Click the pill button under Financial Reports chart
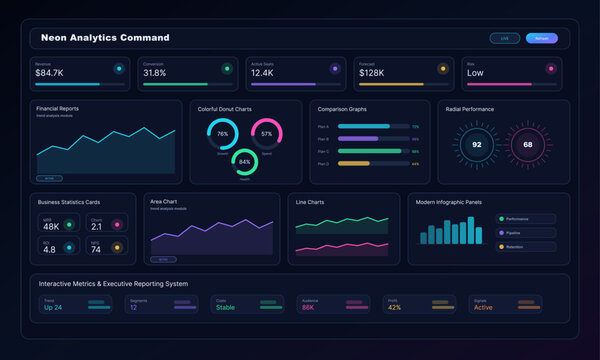 (49, 178)
